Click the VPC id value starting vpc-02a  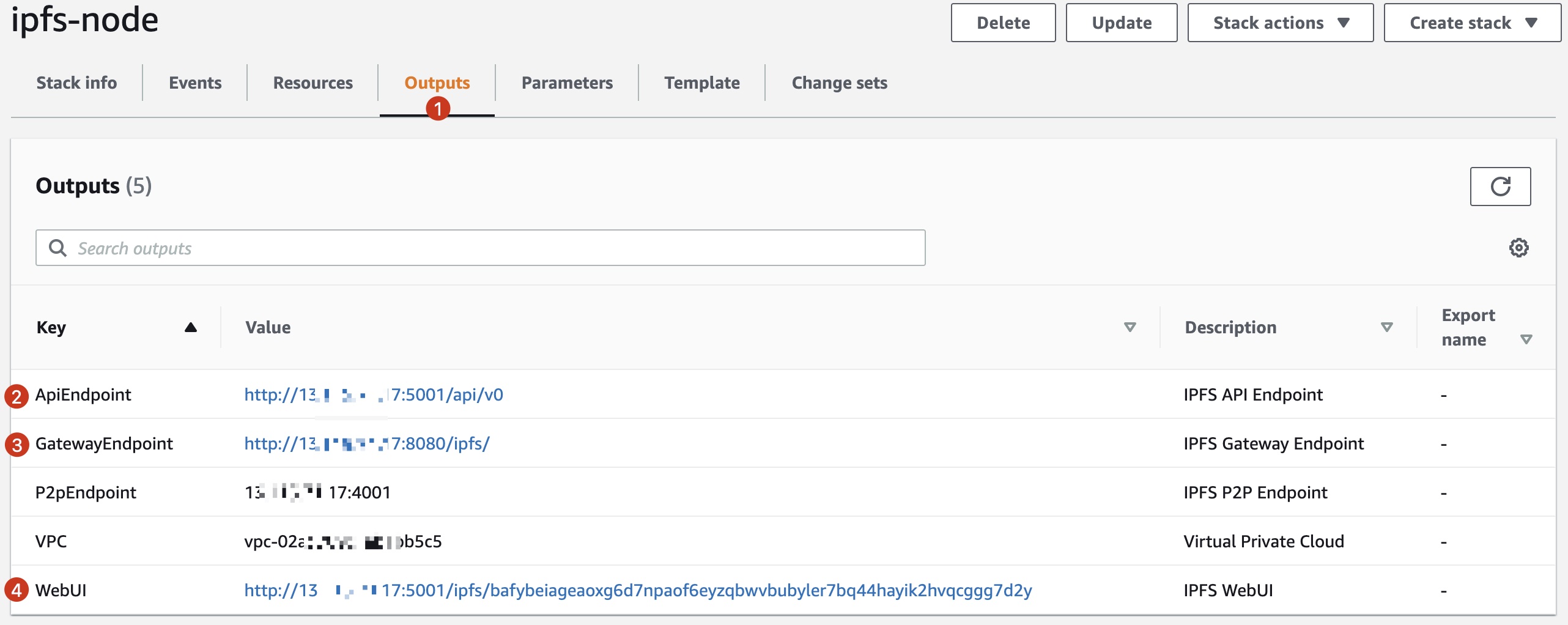click(x=343, y=541)
